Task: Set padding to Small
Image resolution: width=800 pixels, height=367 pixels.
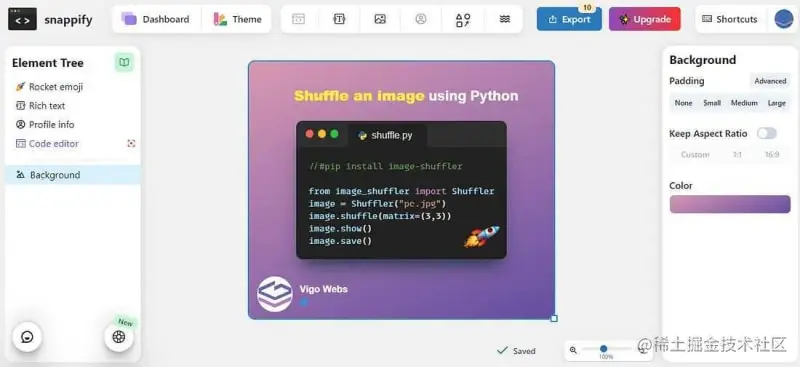Action: click(x=712, y=103)
